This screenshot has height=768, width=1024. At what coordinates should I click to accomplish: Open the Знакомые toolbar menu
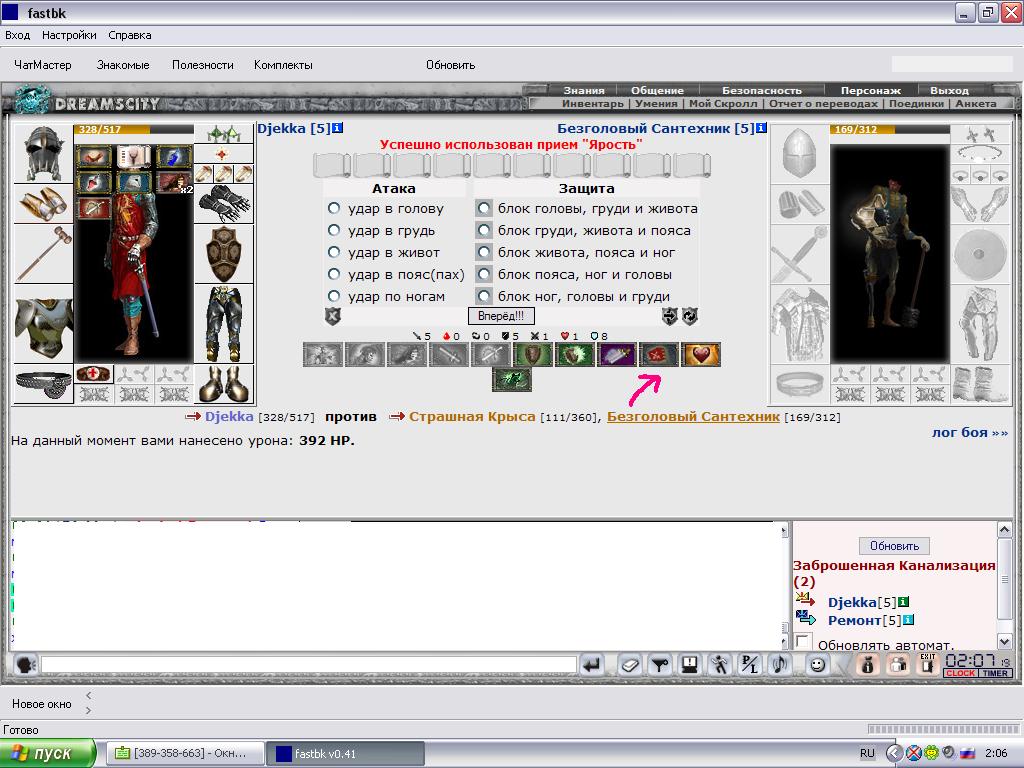pyautogui.click(x=123, y=65)
